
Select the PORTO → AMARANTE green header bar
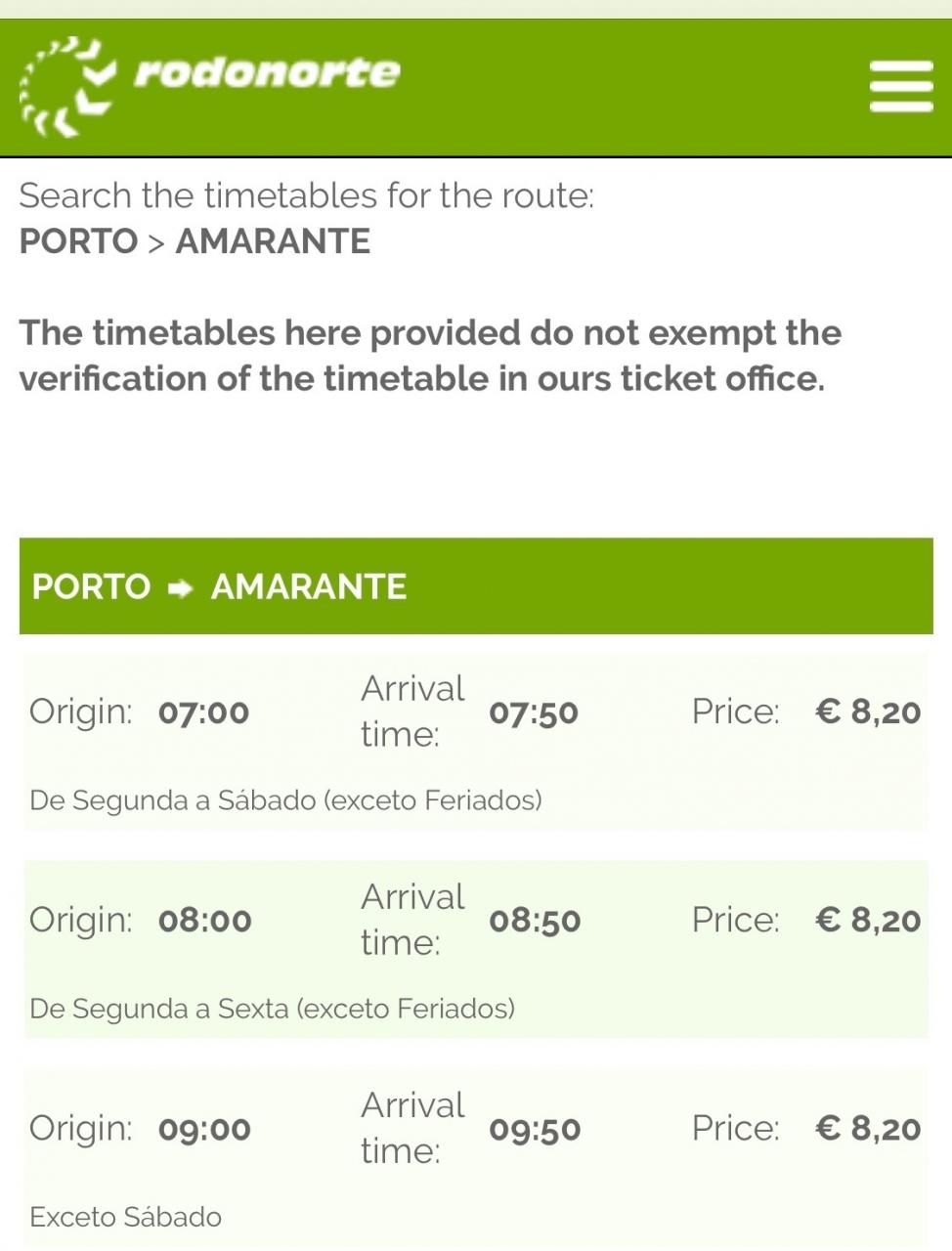(476, 585)
